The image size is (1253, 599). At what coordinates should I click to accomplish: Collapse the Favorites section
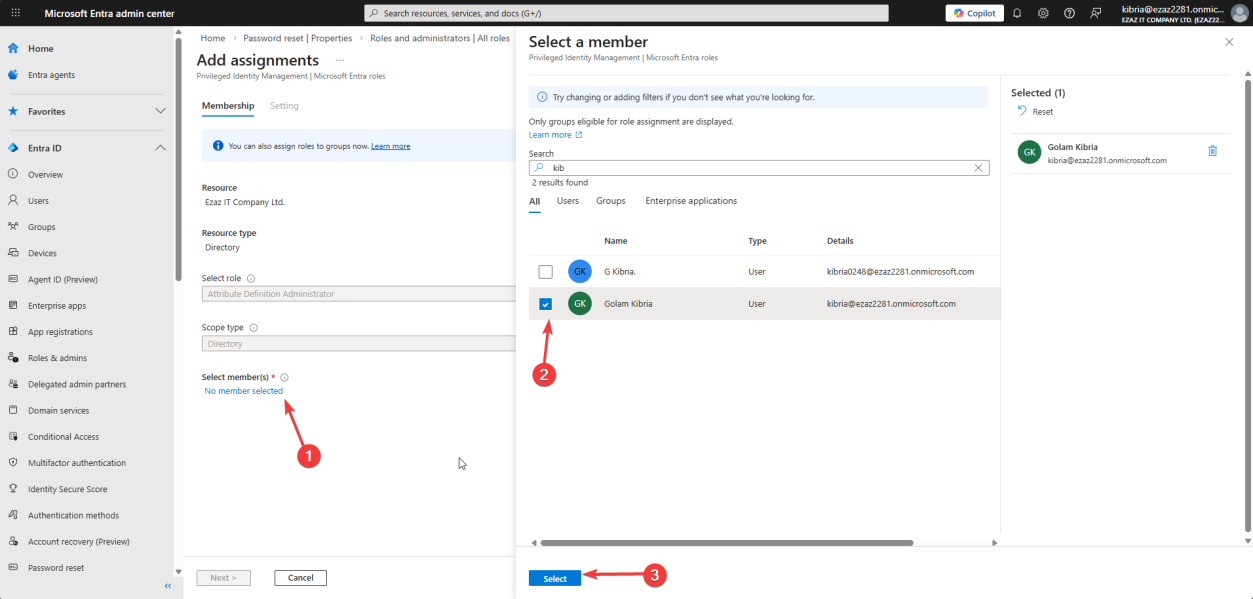pyautogui.click(x=160, y=111)
